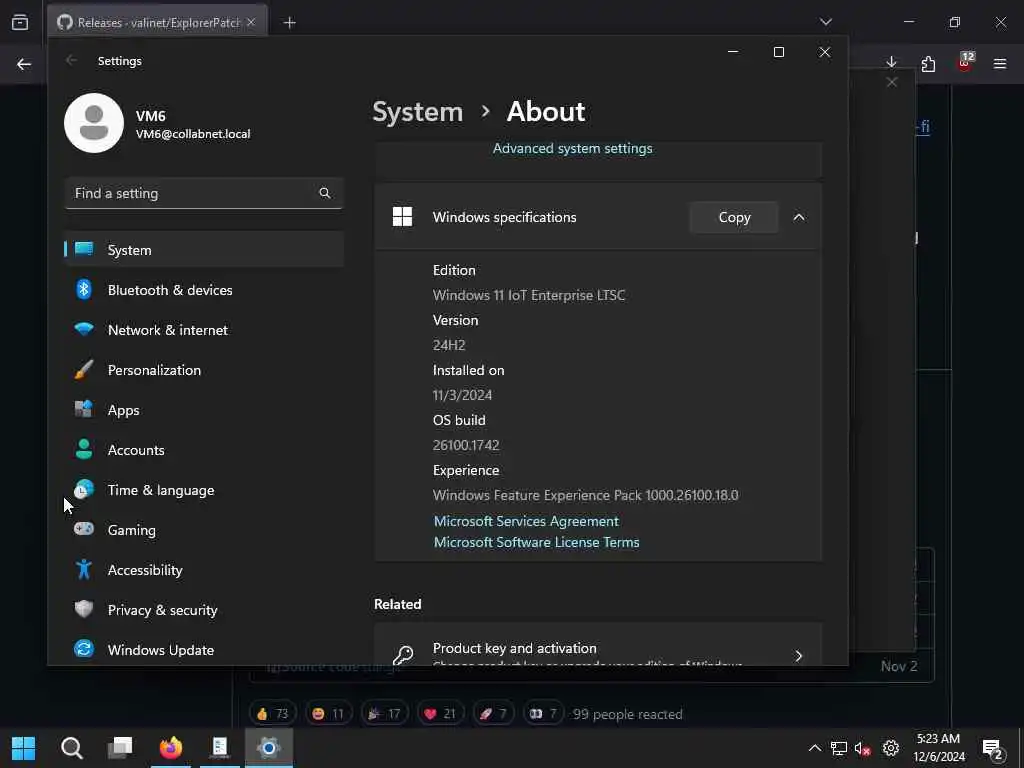Screen dimensions: 1024x768
Task: Open taskbar Search
Action: tap(72, 748)
